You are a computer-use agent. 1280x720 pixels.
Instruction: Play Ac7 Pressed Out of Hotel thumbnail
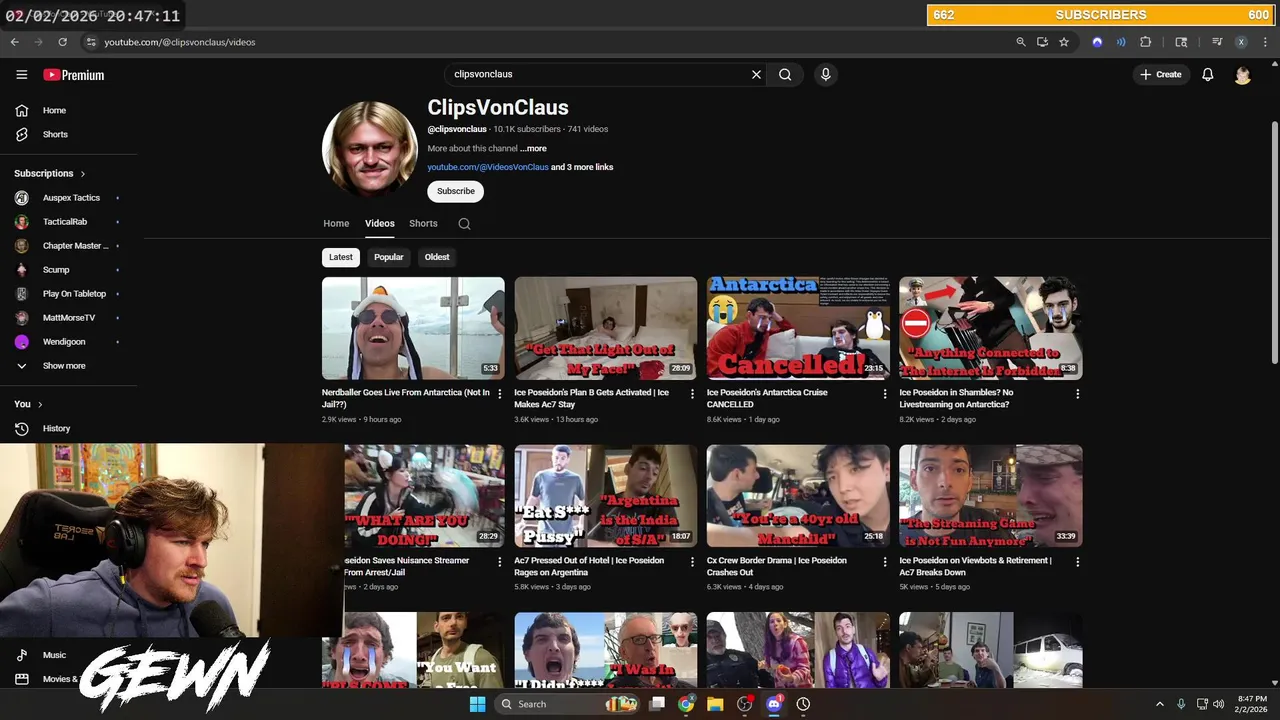point(606,496)
